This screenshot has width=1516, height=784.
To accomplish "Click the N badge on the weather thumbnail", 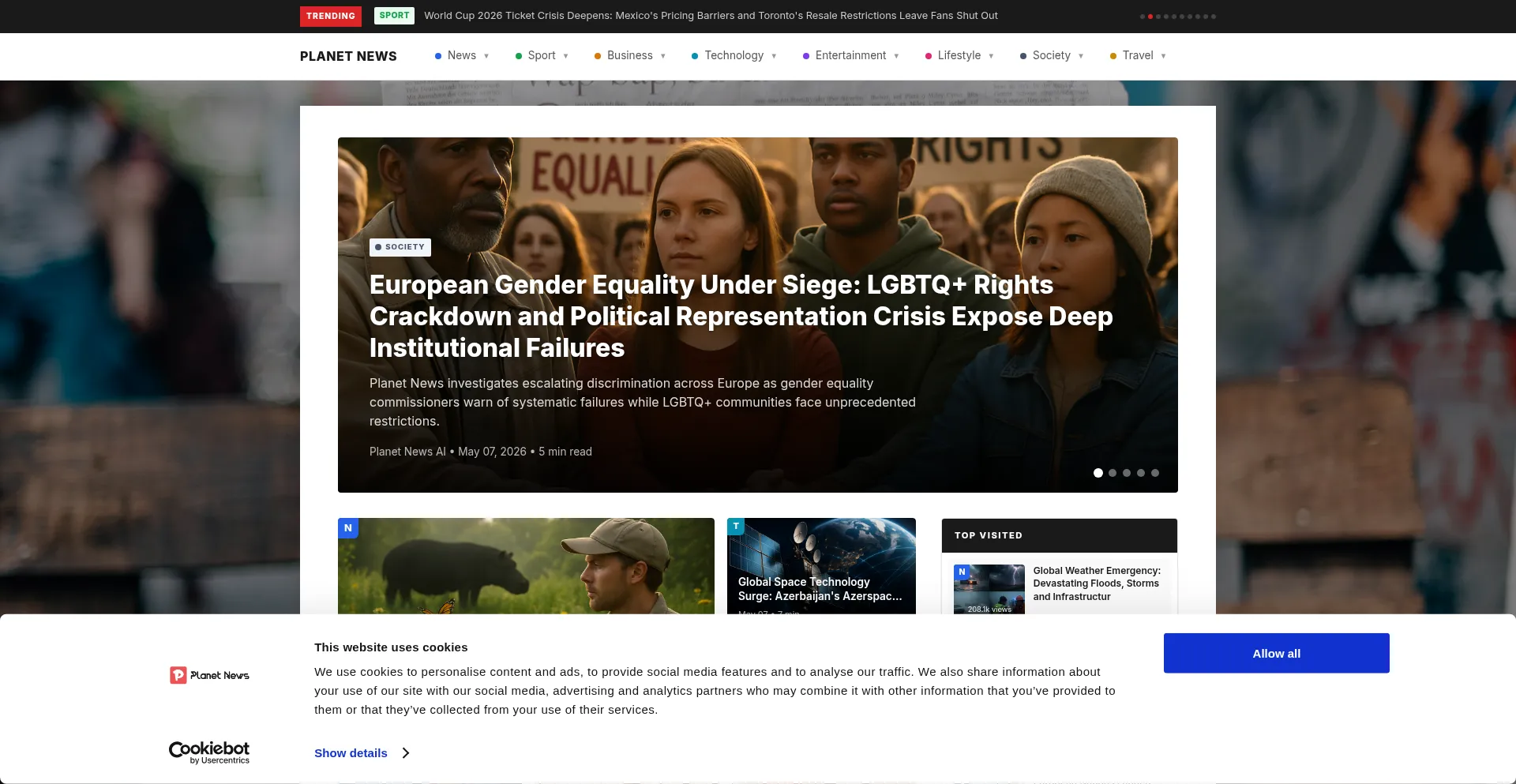I will (962, 572).
